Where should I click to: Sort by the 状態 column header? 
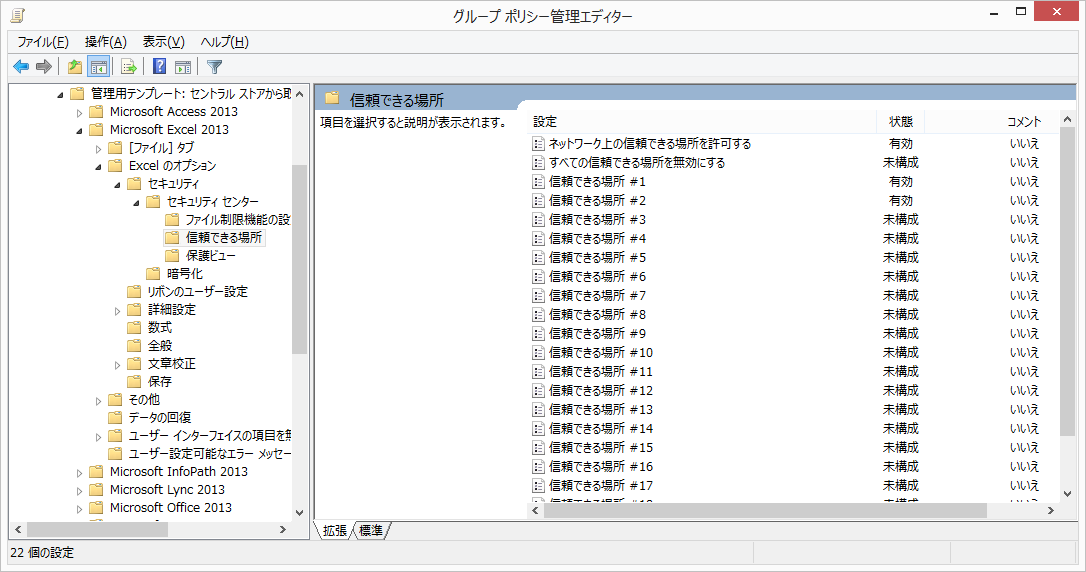[900, 122]
